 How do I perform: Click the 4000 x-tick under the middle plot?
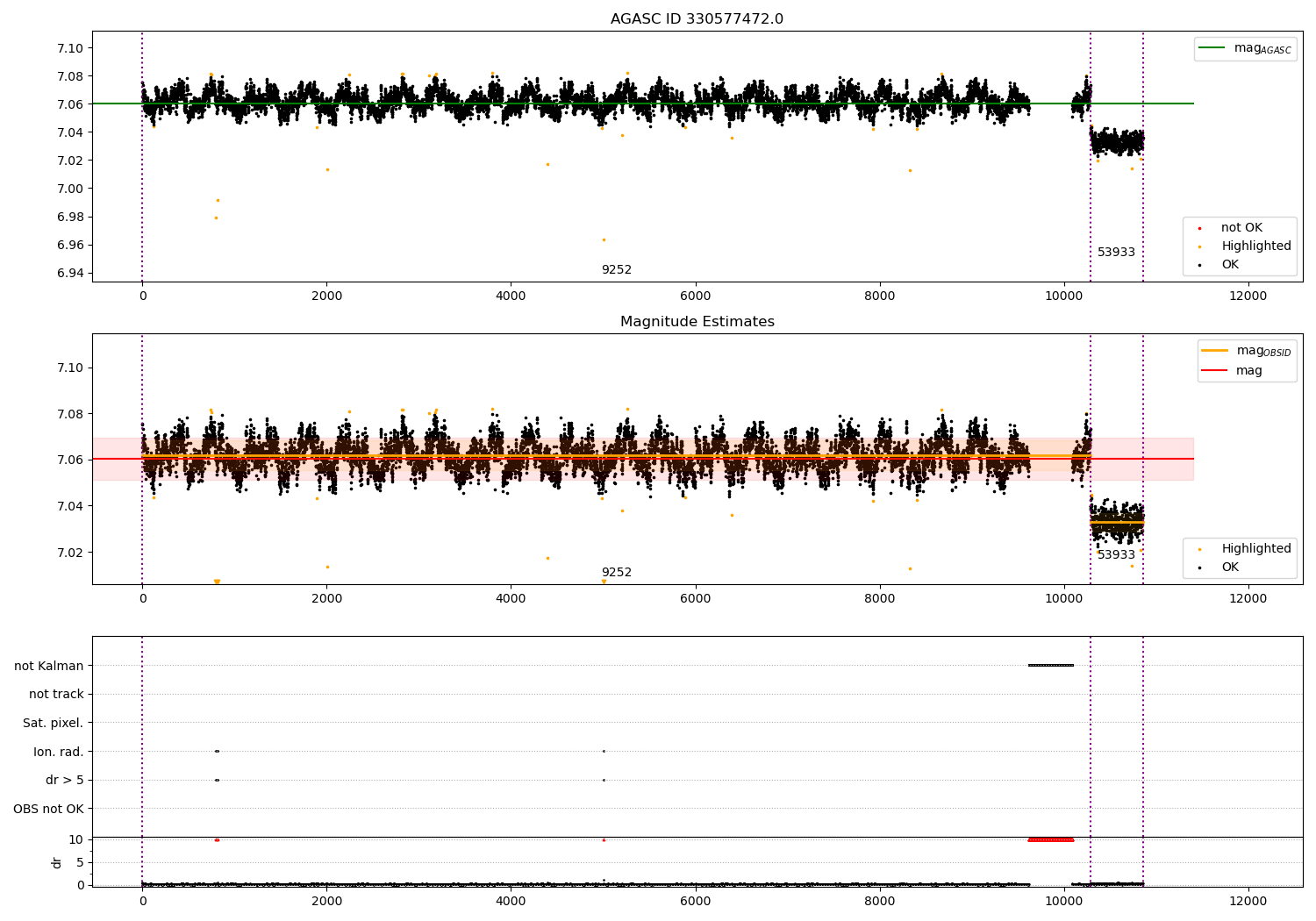(x=511, y=599)
